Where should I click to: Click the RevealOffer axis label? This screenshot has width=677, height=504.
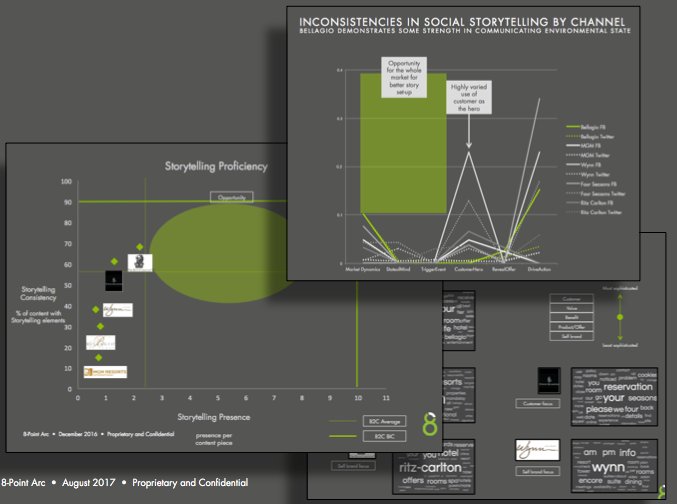pos(504,269)
